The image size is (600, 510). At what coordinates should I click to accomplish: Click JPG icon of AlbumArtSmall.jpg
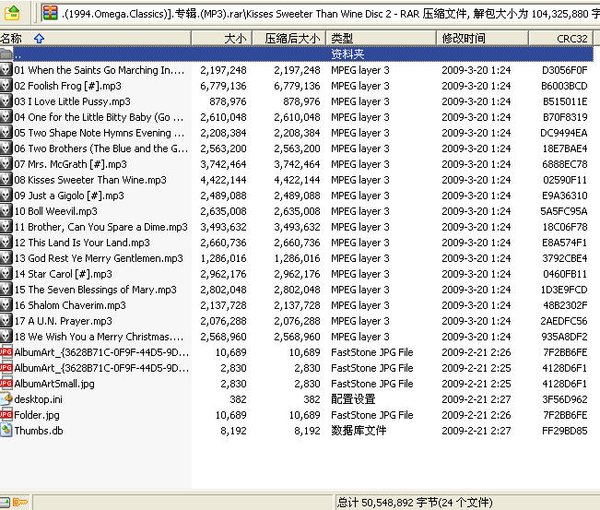(x=6, y=383)
